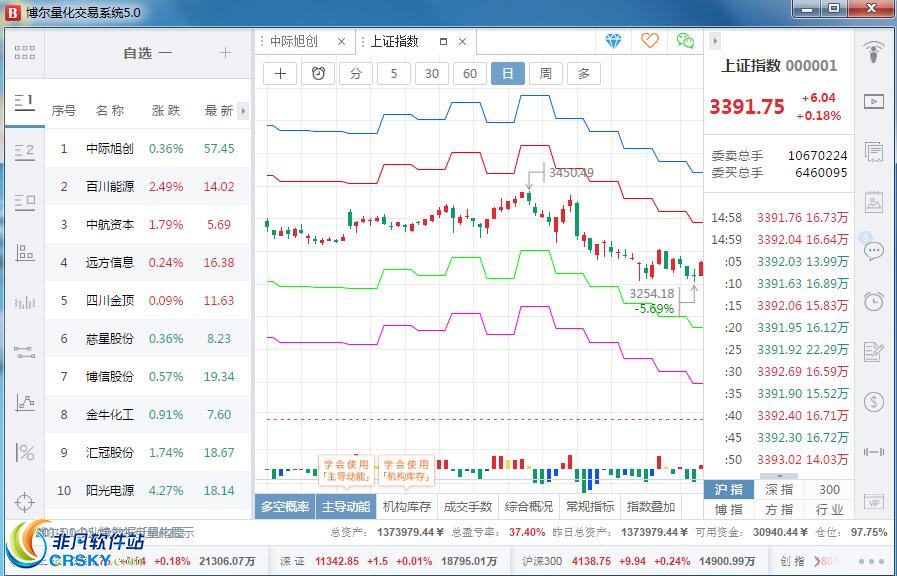Viewport: 897px width, 576px height.
Task: Expand columns arrow next to 最新 header
Action: 243,111
